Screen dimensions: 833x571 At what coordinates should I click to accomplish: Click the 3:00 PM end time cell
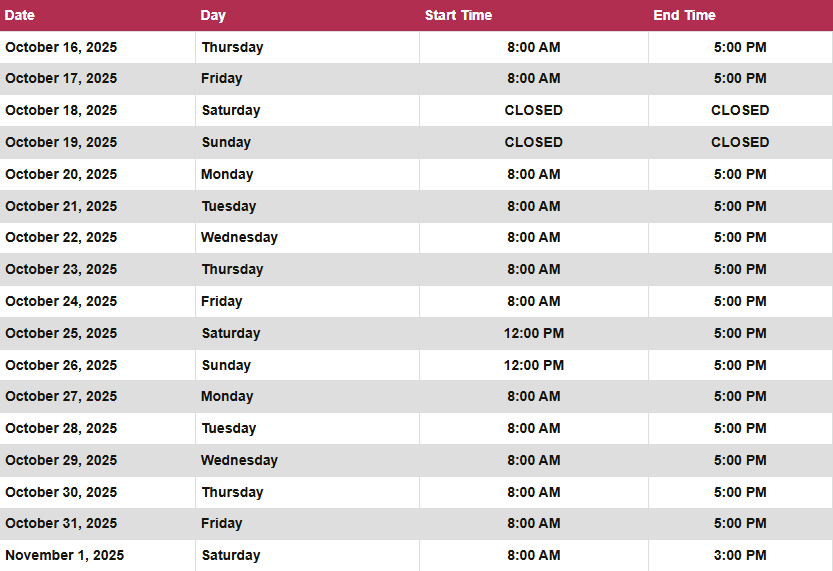(740, 555)
